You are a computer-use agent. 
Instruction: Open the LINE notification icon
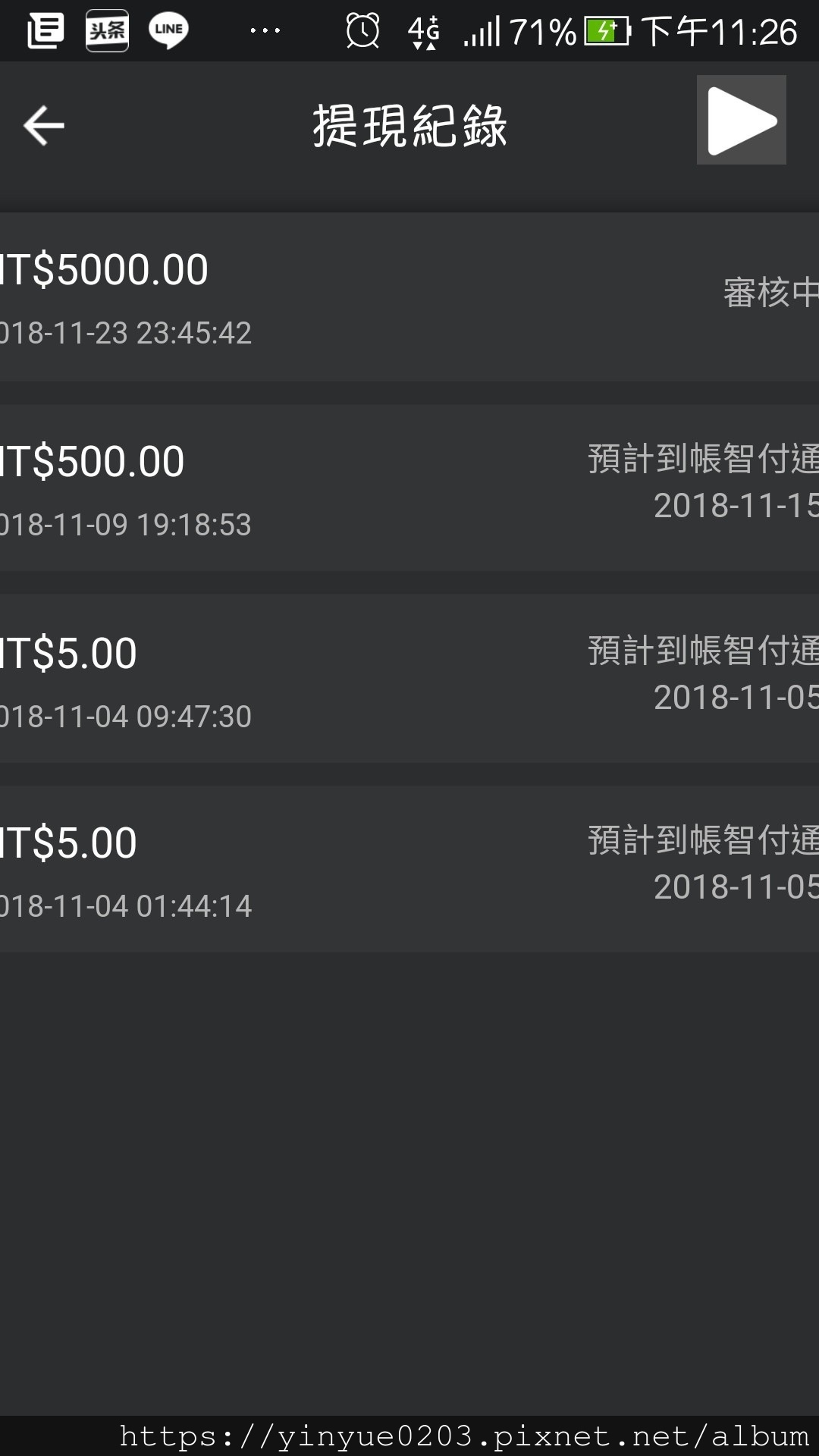tap(168, 31)
